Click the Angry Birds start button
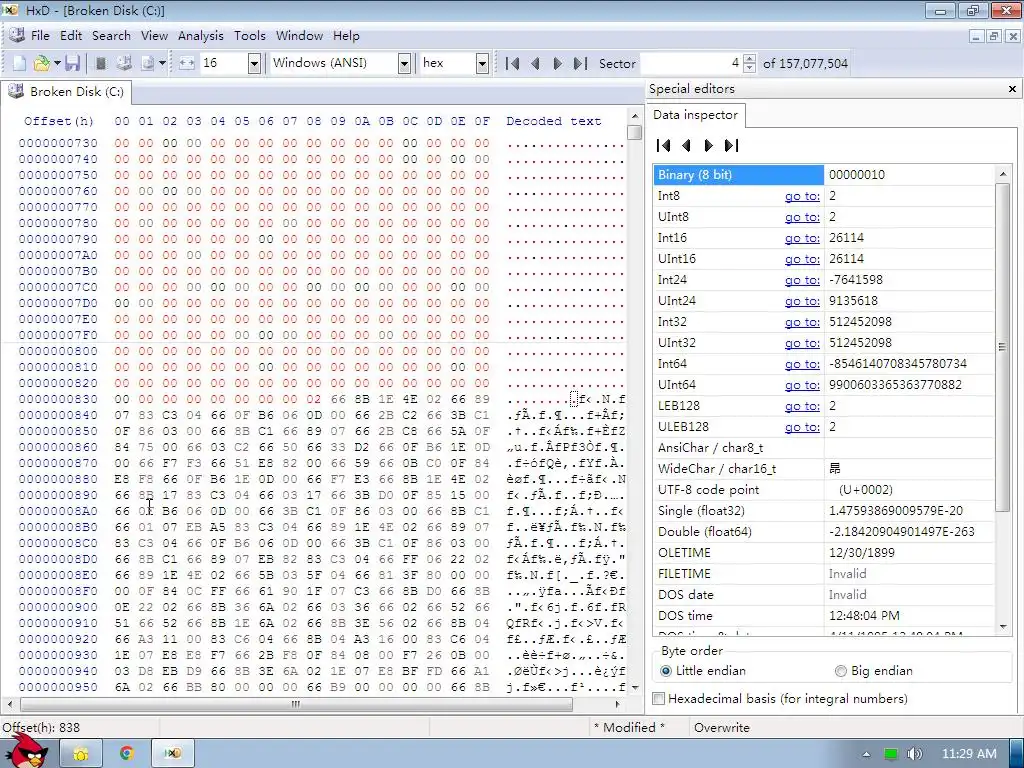1024x768 pixels. tap(27, 751)
